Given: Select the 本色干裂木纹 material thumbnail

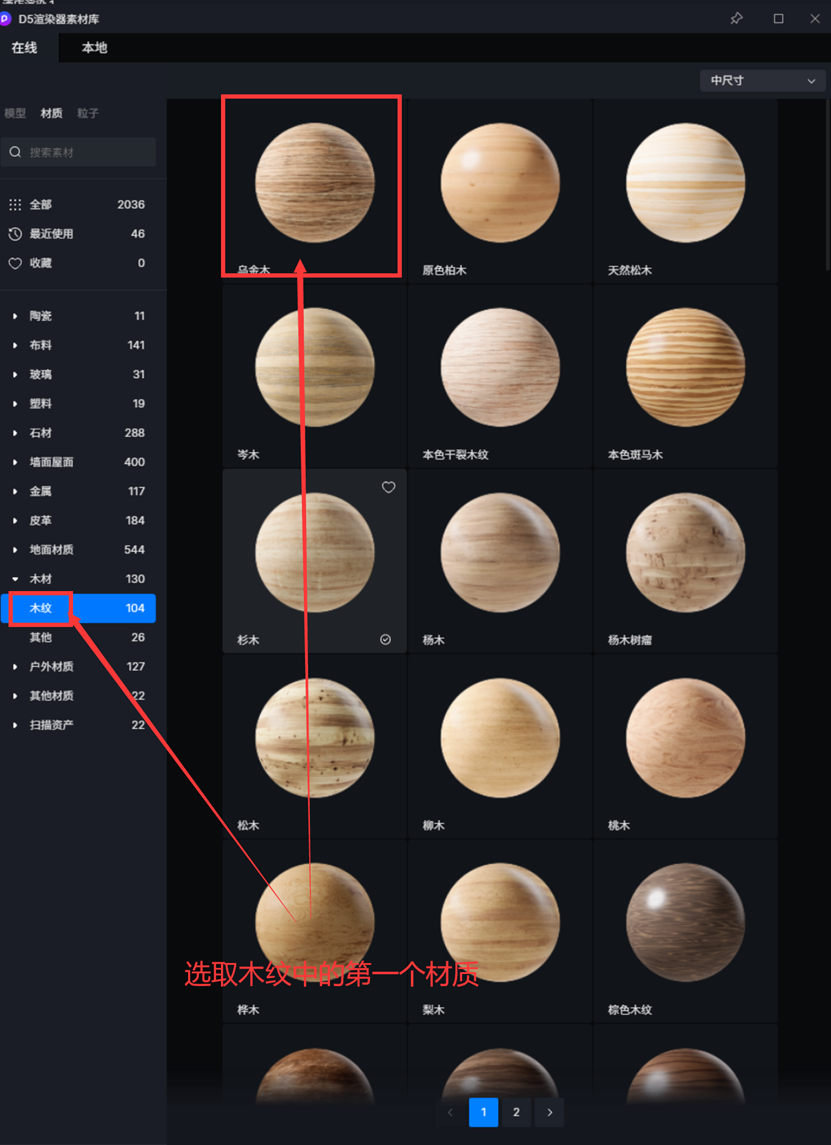Looking at the screenshot, I should coord(500,367).
